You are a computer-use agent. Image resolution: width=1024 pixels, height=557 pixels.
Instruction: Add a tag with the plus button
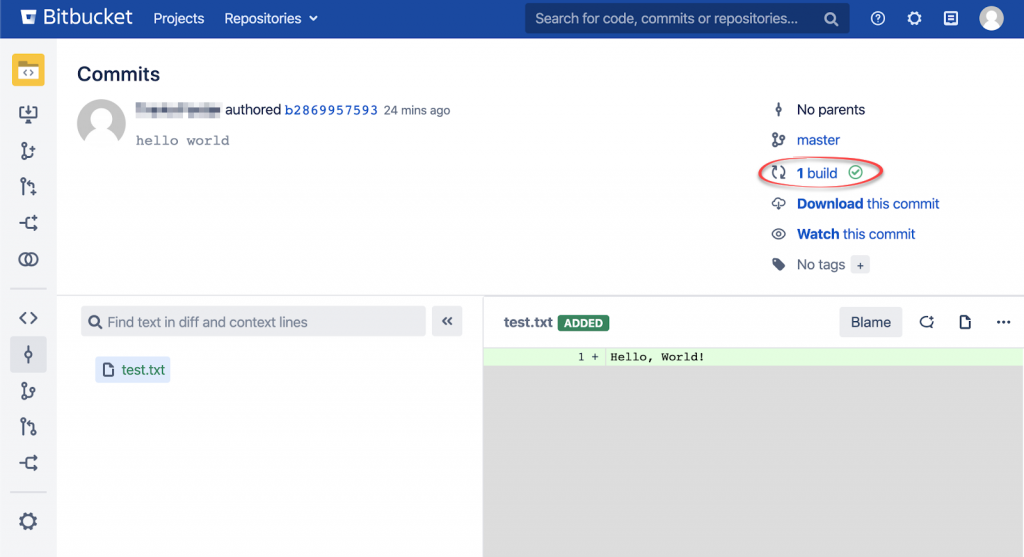pyautogui.click(x=861, y=265)
